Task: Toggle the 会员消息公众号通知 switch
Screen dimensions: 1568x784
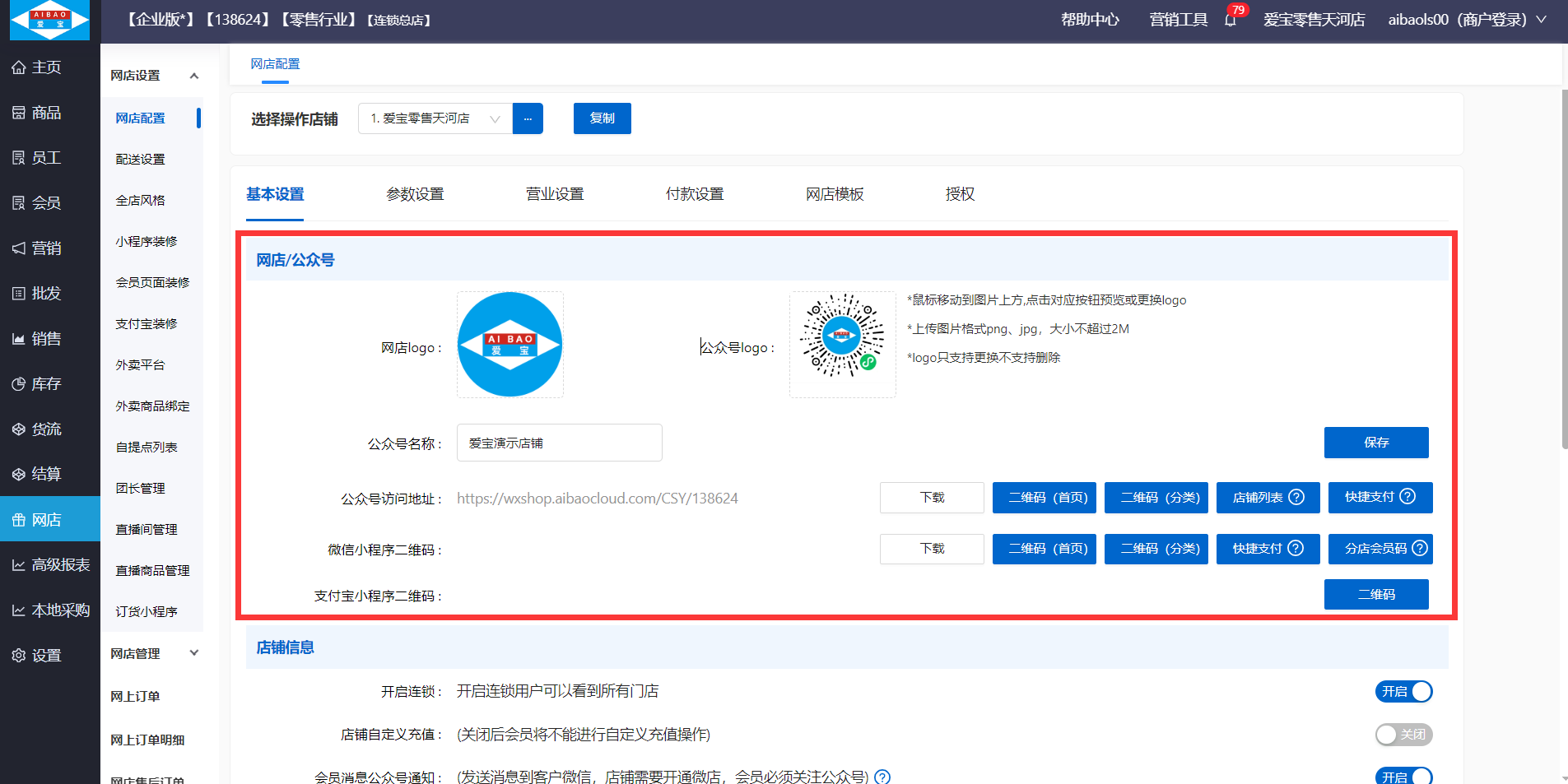Action: [1403, 776]
